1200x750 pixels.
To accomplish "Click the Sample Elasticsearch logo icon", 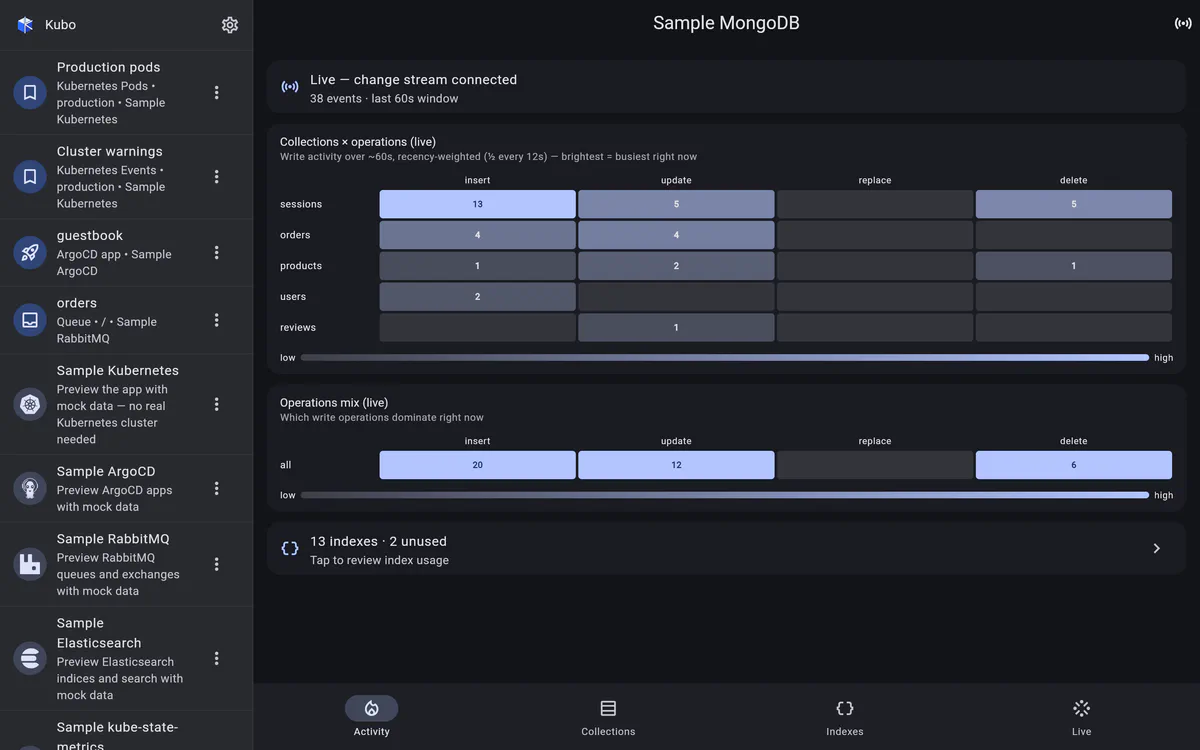I will pyautogui.click(x=30, y=658).
